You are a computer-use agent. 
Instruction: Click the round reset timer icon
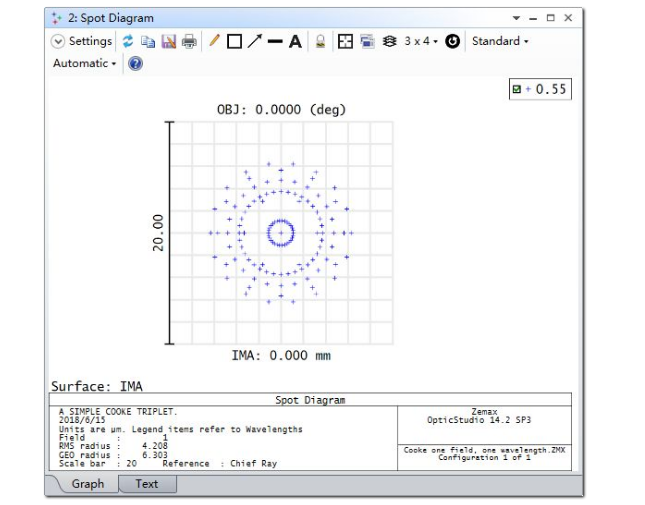point(452,42)
